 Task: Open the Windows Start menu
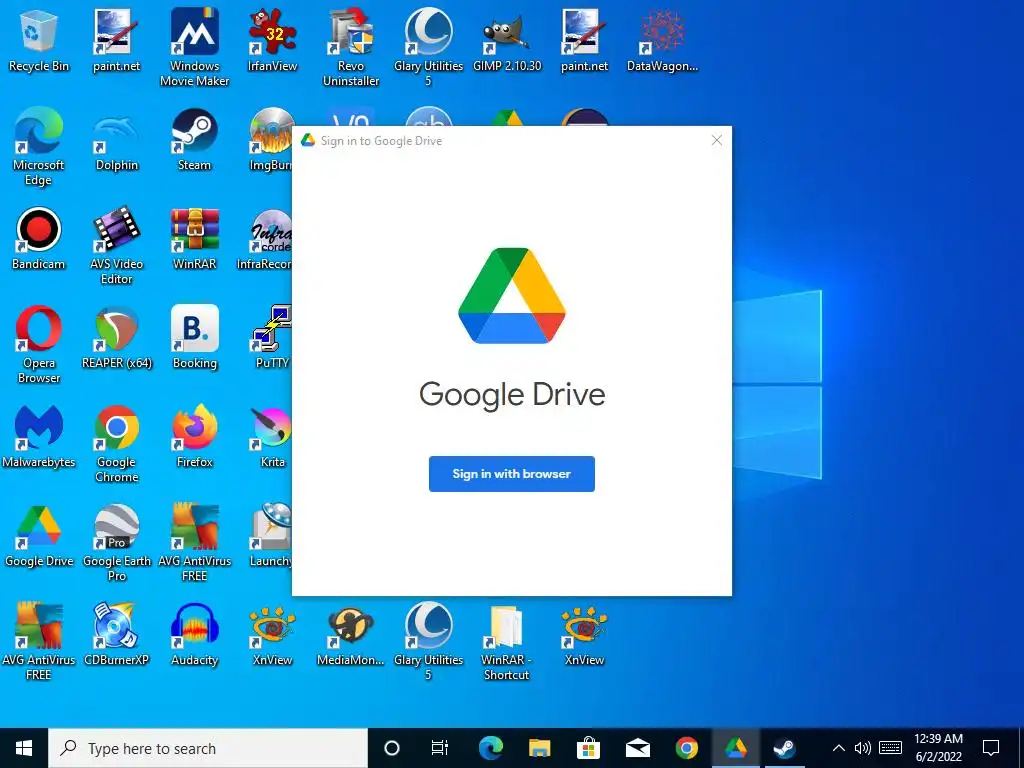(24, 748)
